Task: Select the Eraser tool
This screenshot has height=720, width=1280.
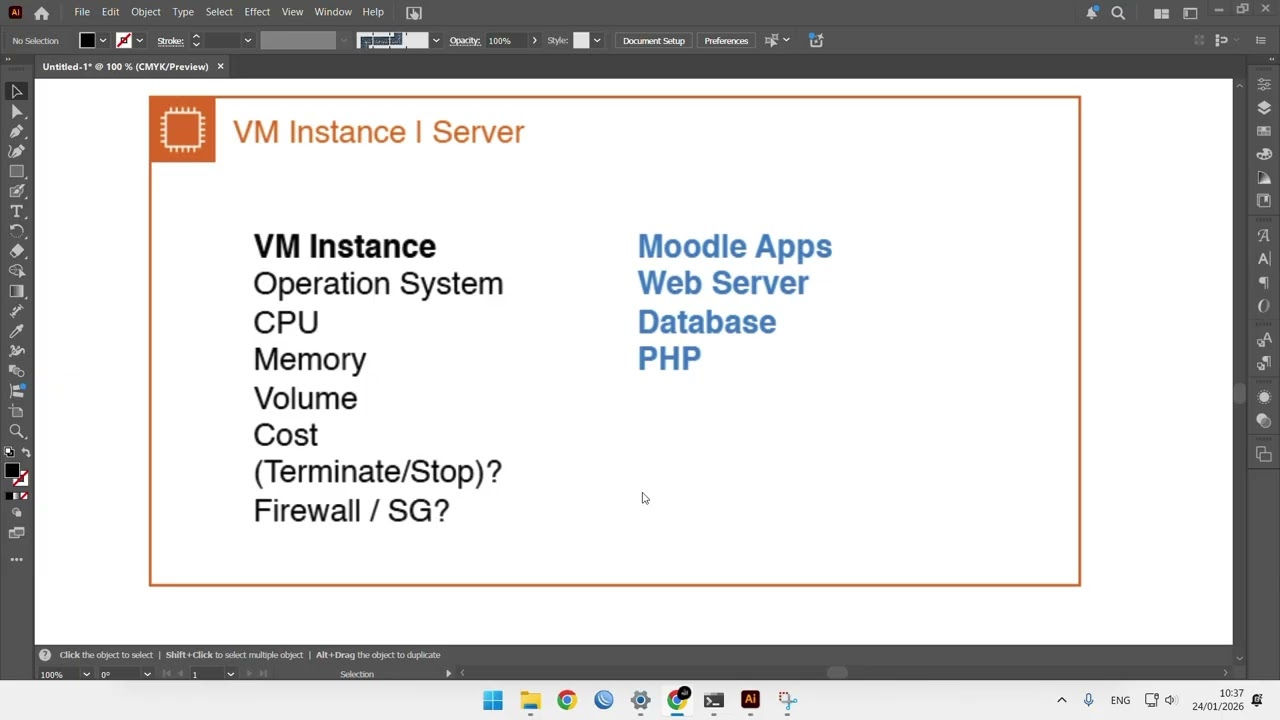Action: [x=17, y=251]
